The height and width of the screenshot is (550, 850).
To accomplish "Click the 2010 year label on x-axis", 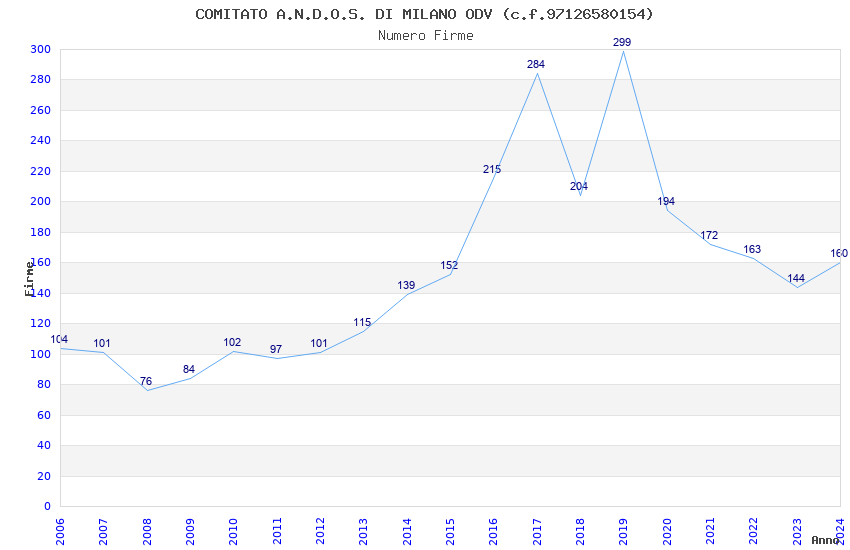I will [234, 532].
